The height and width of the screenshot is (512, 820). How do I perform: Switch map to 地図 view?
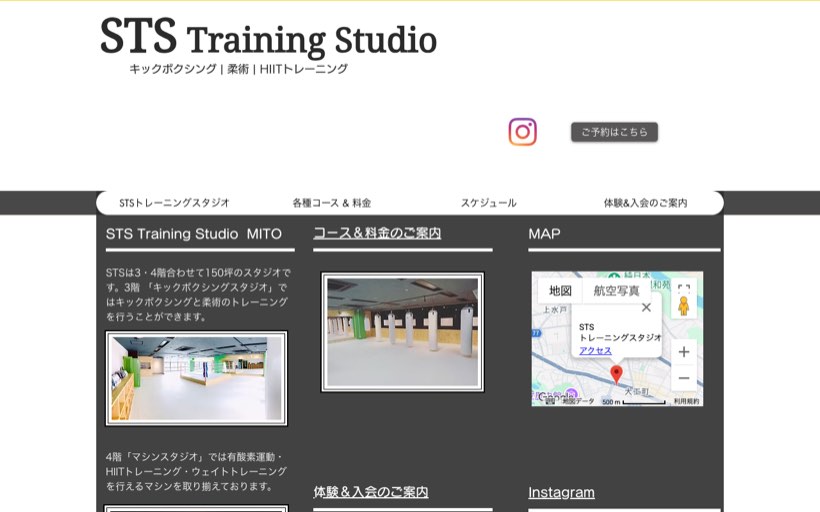(560, 291)
